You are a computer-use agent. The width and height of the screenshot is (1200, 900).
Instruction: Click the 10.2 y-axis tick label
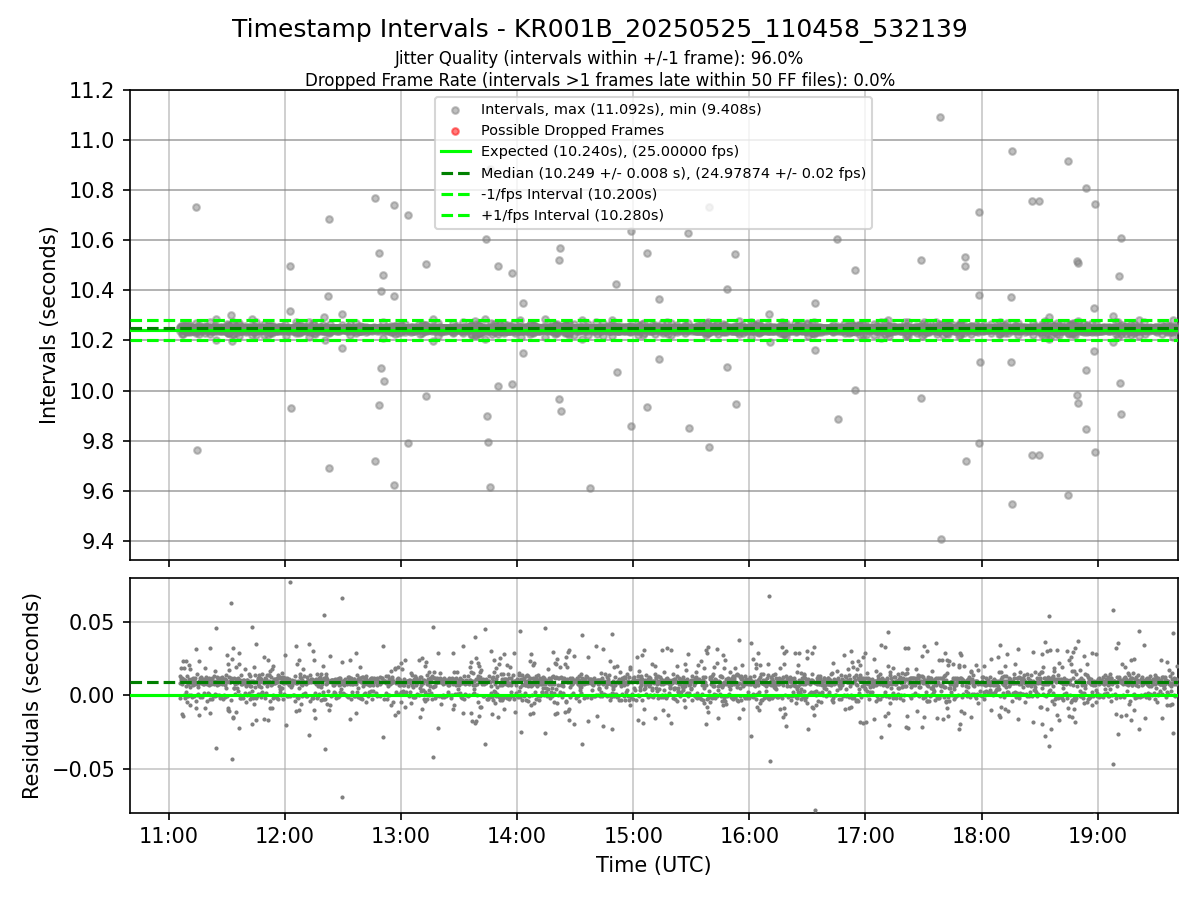95,341
